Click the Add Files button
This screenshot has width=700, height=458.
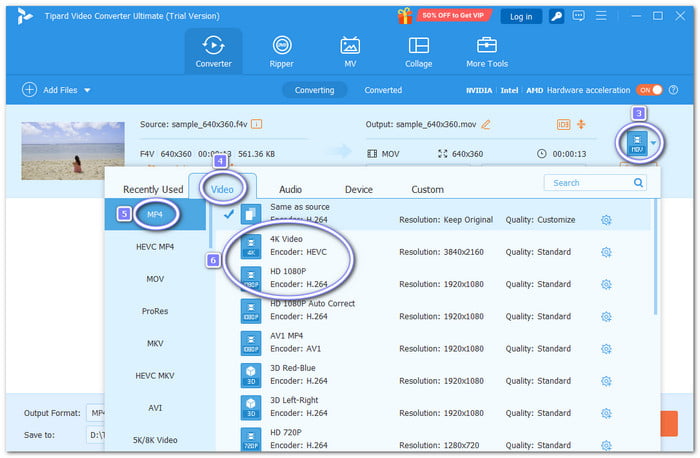[x=50, y=90]
